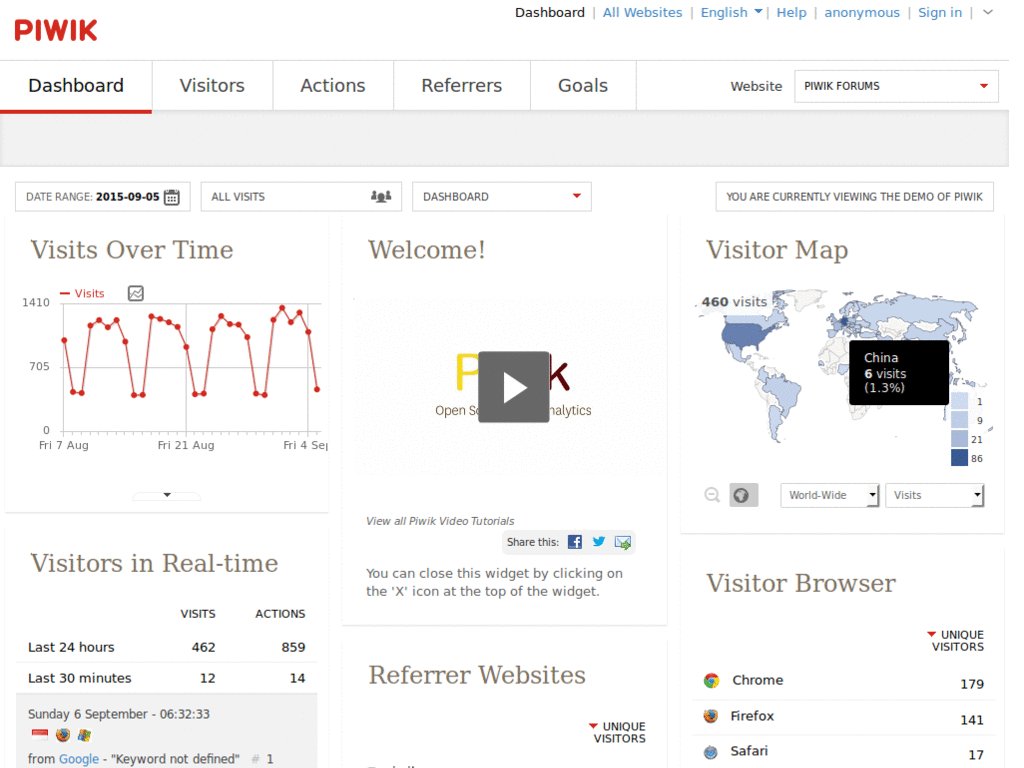Click the Visitors in Real-time widget title

point(154,563)
